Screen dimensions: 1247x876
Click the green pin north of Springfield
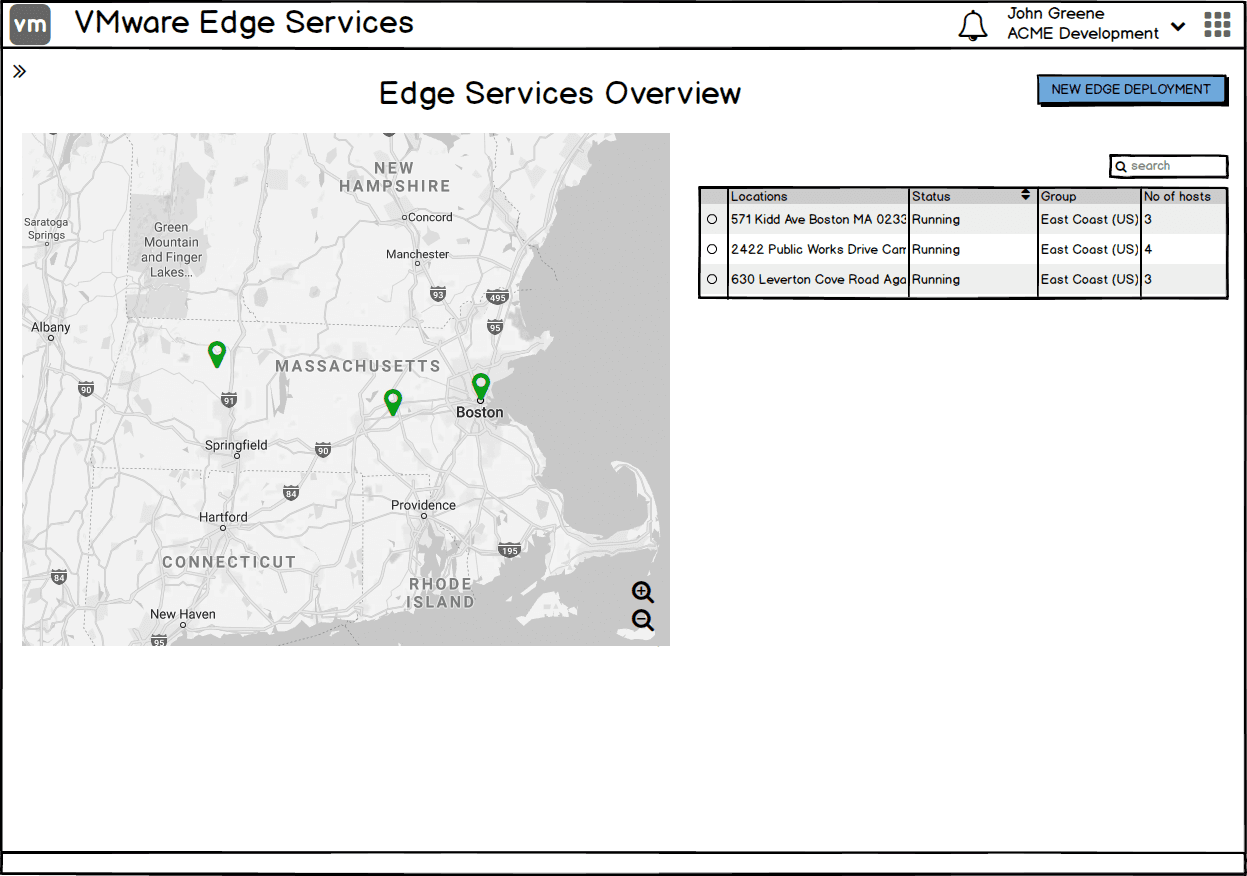(x=217, y=354)
